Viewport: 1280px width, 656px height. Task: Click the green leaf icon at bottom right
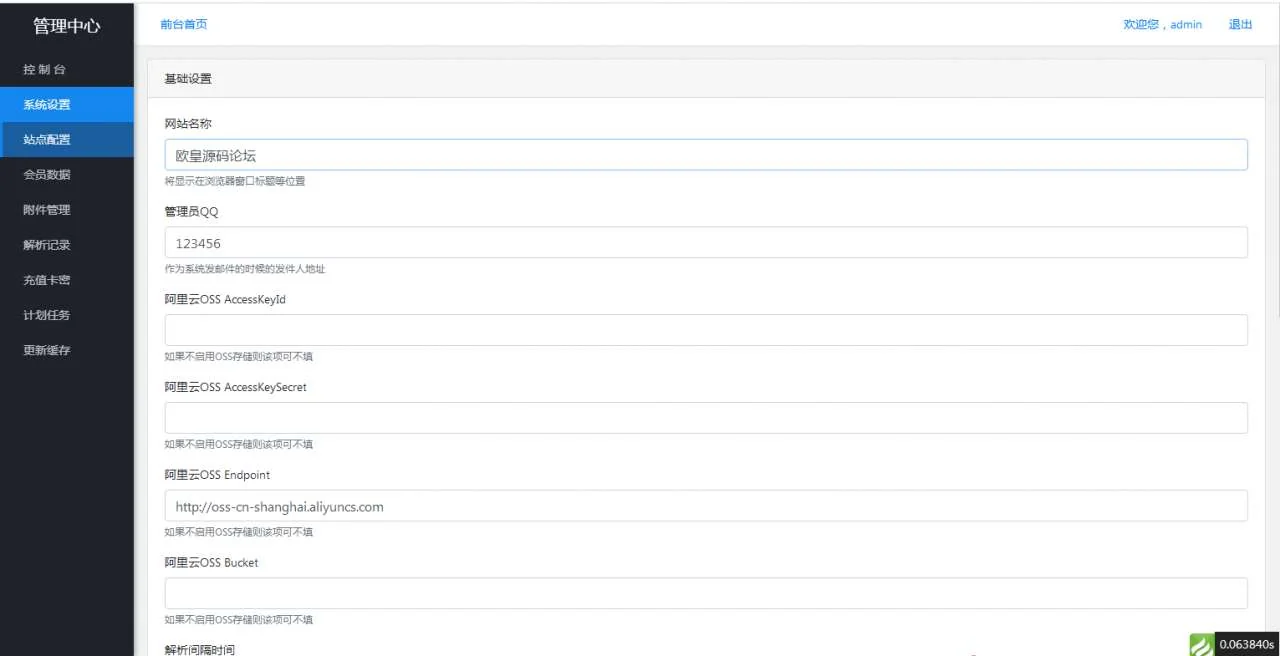pos(1201,645)
